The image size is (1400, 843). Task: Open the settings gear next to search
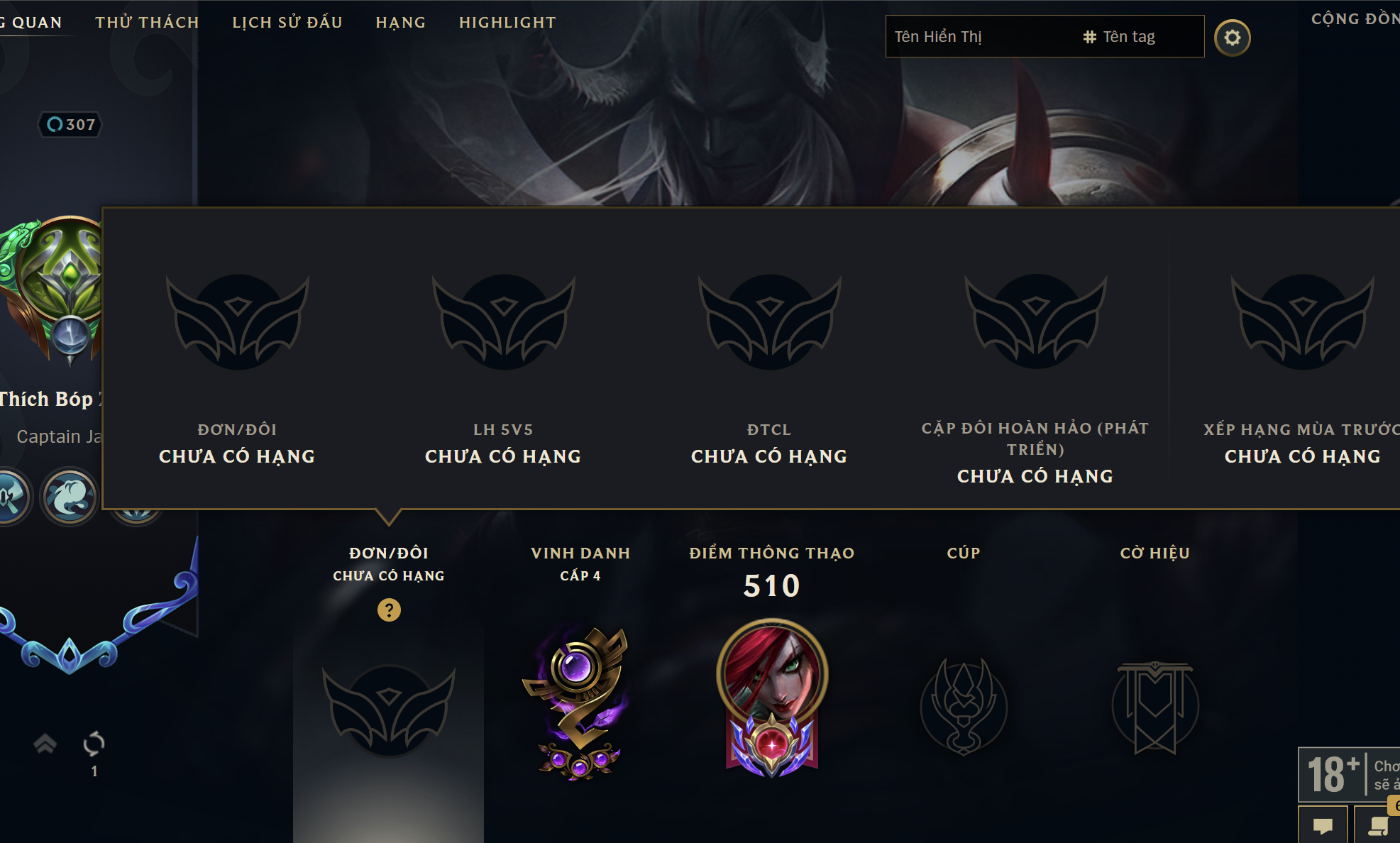pos(1232,38)
